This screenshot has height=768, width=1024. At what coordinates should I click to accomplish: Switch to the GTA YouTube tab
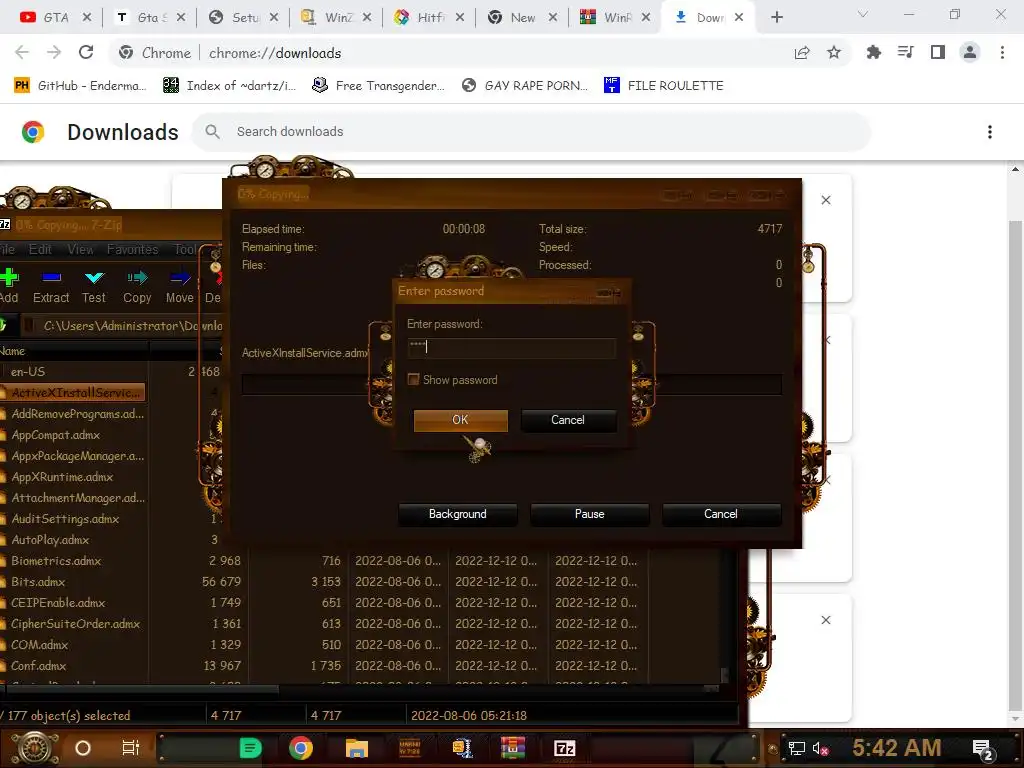coord(56,18)
